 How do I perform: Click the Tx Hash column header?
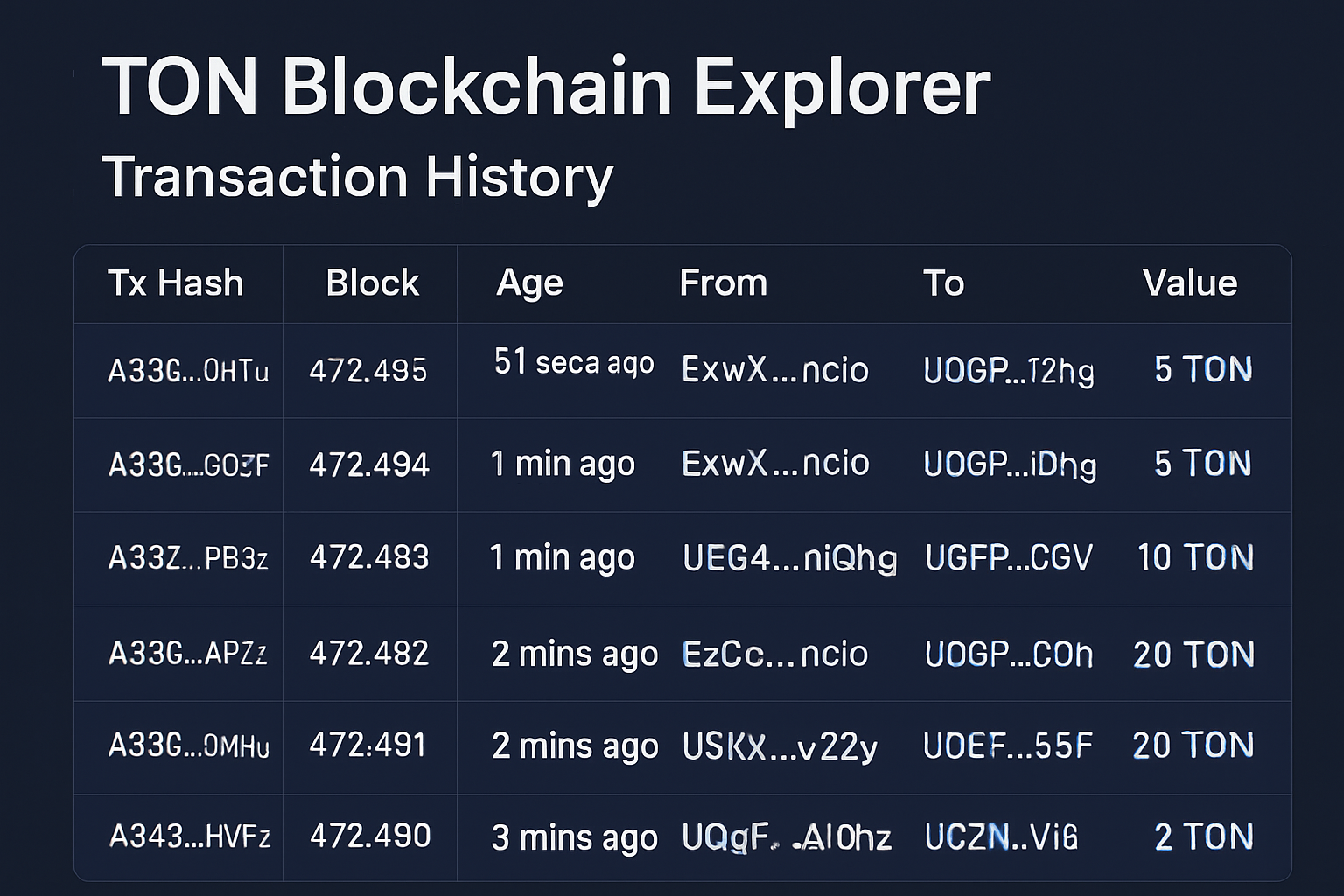pyautogui.click(x=175, y=283)
